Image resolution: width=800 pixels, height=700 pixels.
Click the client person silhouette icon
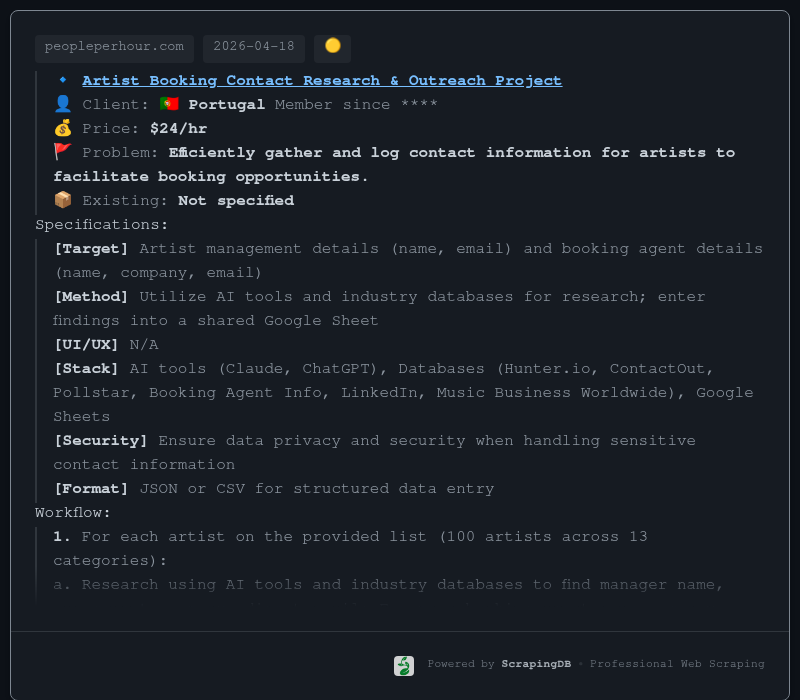tap(63, 104)
